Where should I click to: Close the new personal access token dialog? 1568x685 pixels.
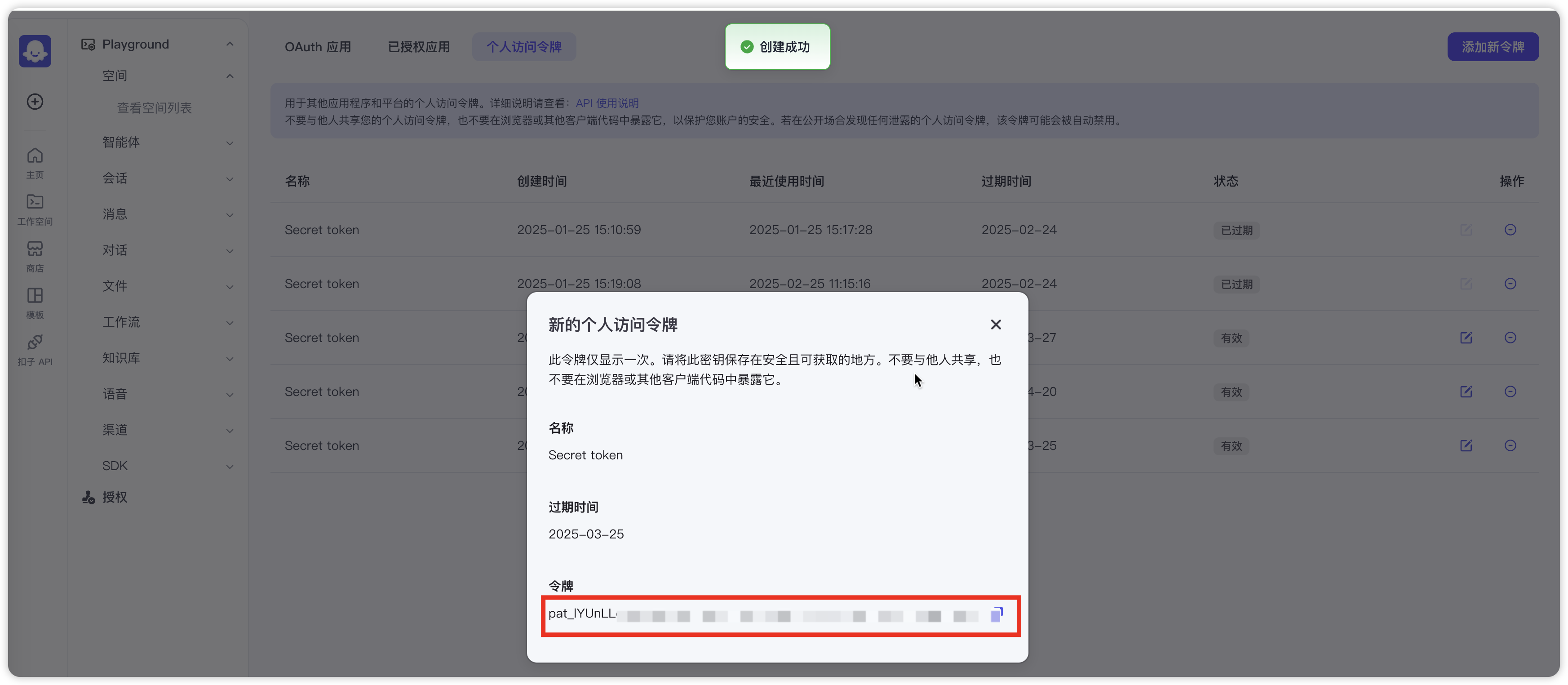click(995, 325)
